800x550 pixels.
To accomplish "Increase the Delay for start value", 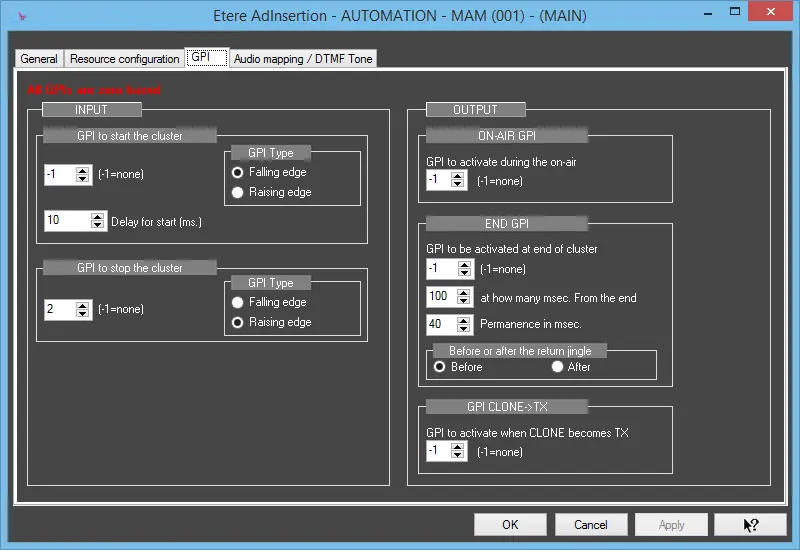I will tap(98, 217).
